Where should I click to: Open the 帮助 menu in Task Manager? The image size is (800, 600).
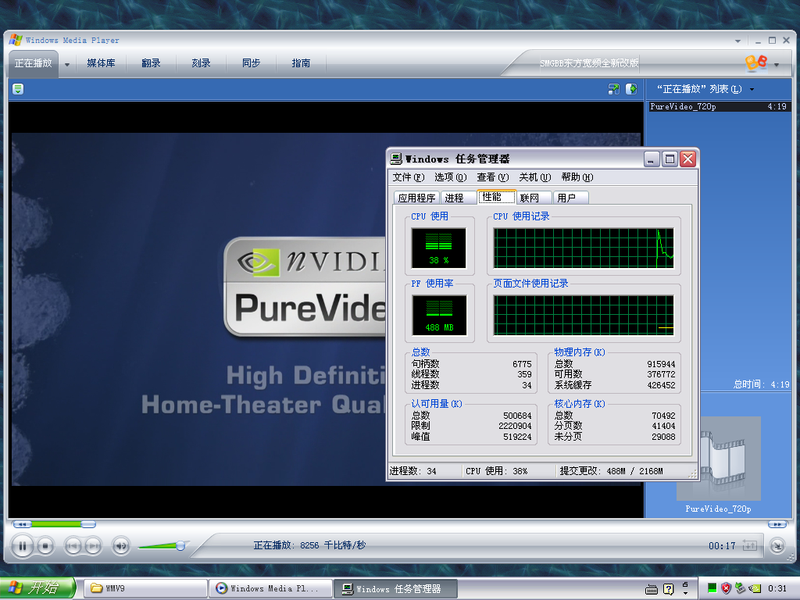[577, 177]
